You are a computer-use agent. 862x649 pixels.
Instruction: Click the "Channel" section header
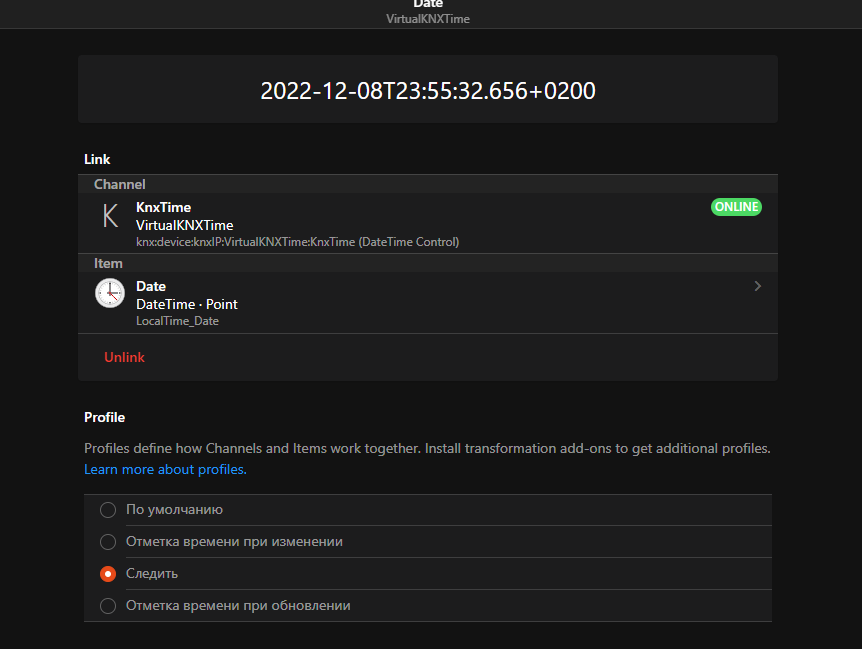coord(119,184)
